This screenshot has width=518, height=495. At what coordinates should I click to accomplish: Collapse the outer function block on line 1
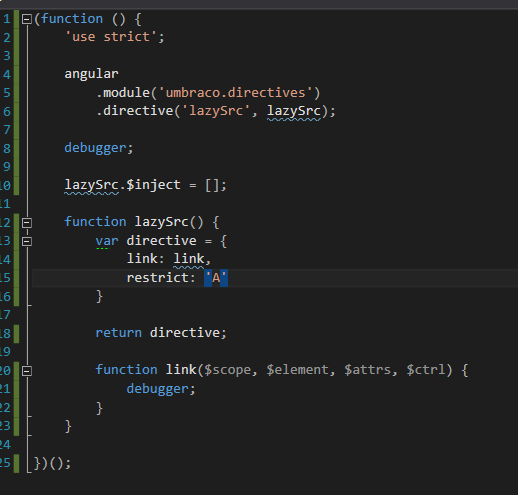pyautogui.click(x=27, y=19)
